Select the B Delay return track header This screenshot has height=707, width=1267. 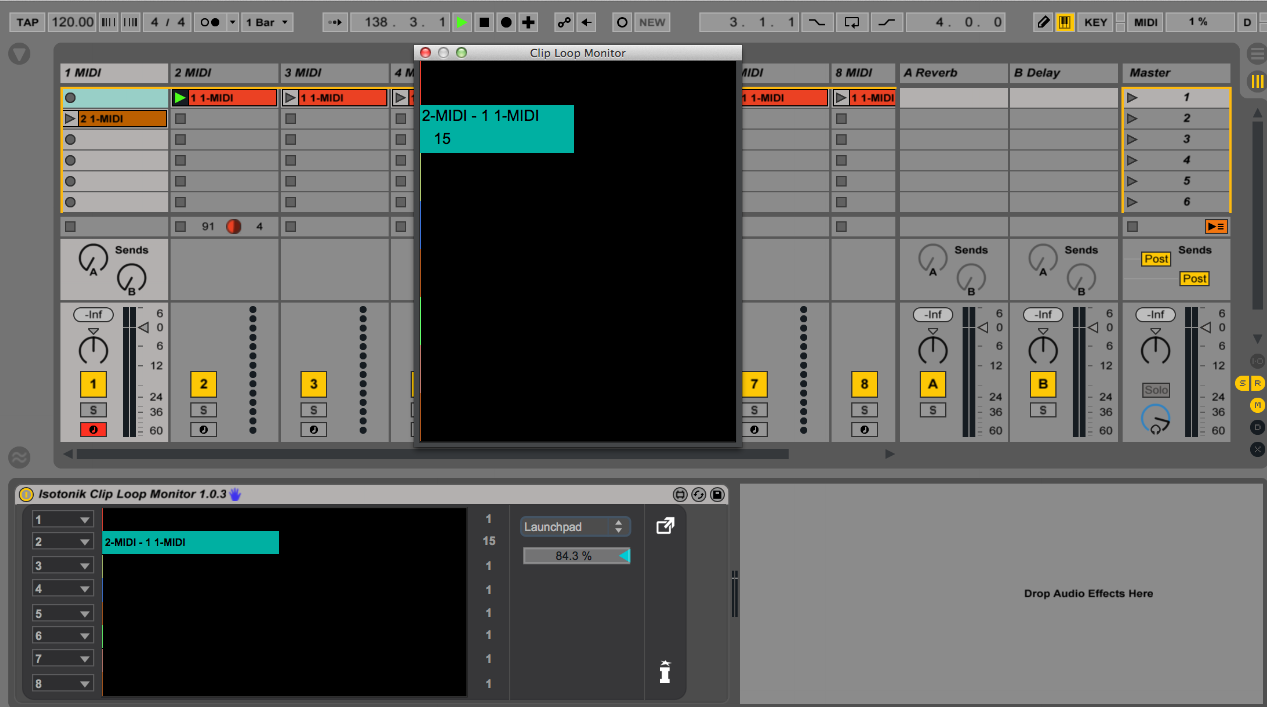click(1062, 73)
